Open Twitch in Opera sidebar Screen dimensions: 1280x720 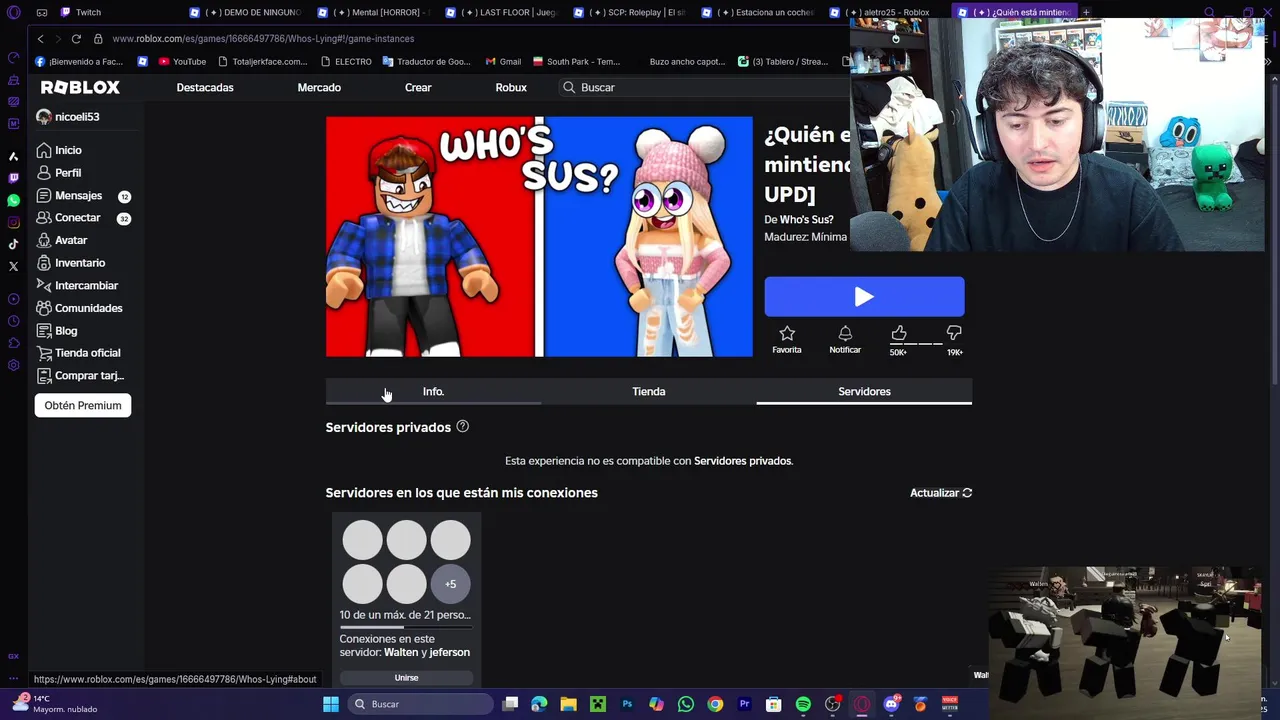pyautogui.click(x=13, y=178)
